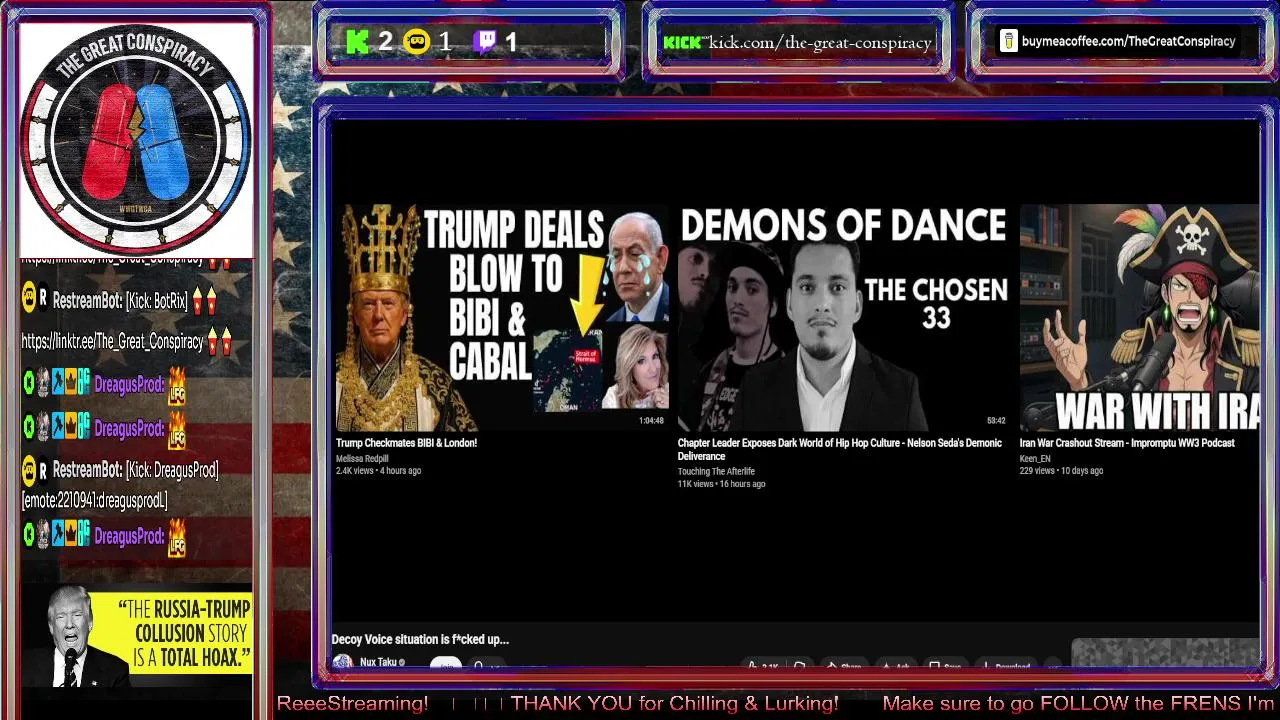Click the Download button below the video
The height and width of the screenshot is (720, 1280).
[1005, 667]
